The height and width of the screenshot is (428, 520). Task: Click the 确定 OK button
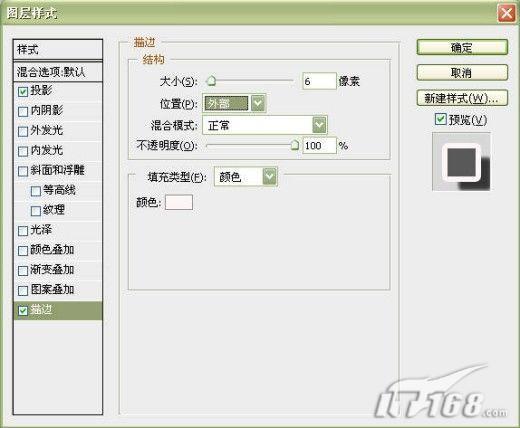click(462, 48)
